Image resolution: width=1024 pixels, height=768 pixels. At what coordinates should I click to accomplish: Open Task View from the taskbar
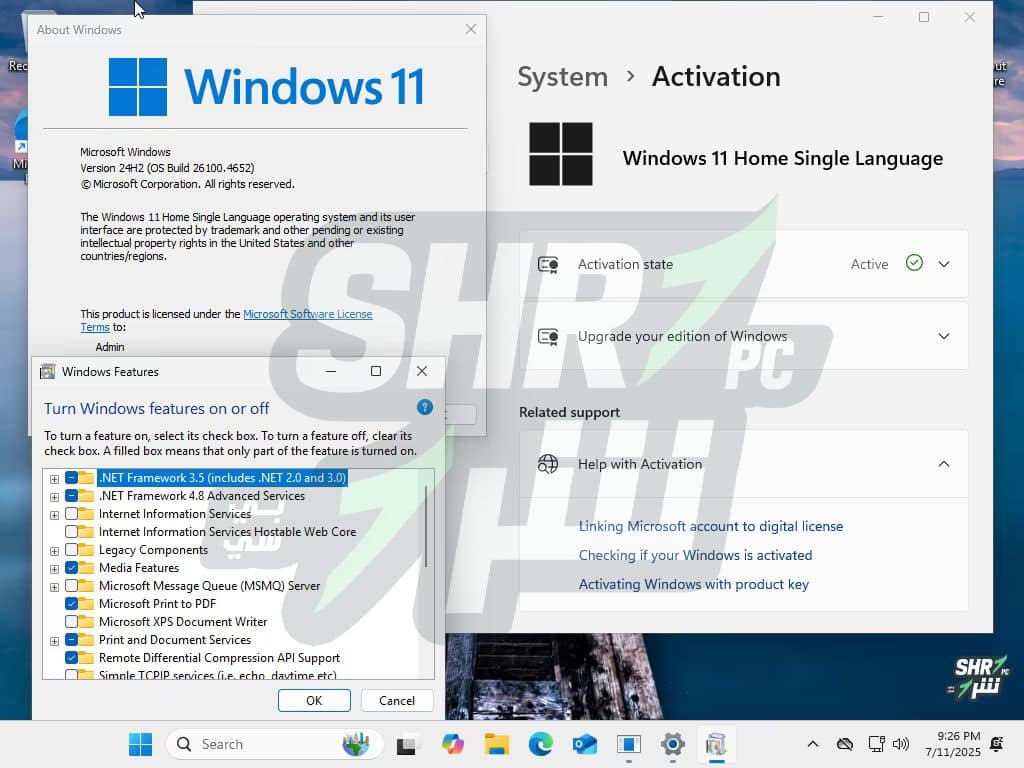click(406, 744)
